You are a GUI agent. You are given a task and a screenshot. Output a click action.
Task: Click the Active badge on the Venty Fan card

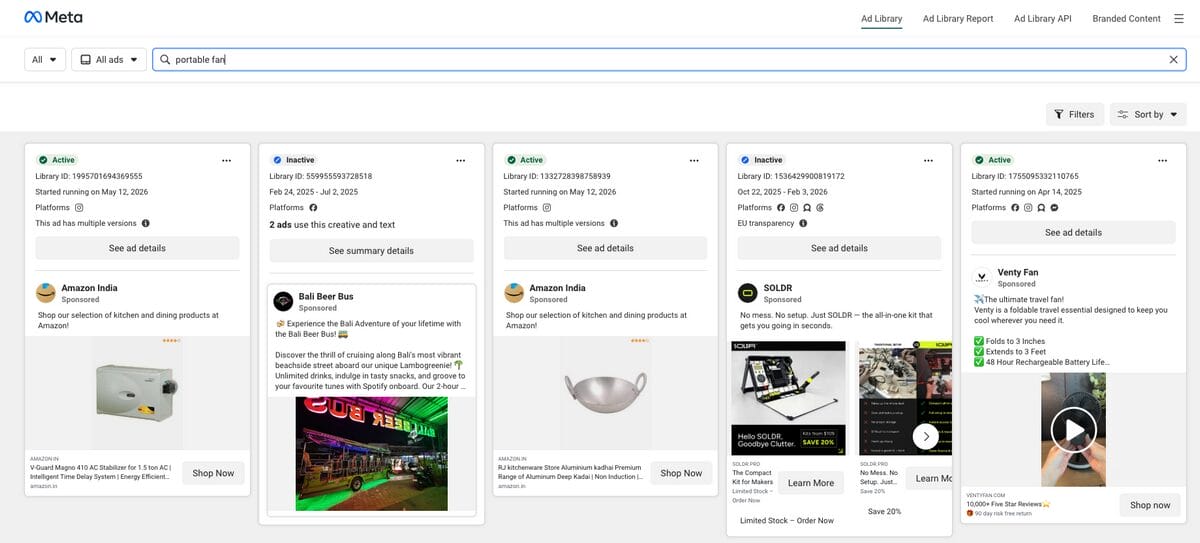click(x=993, y=160)
